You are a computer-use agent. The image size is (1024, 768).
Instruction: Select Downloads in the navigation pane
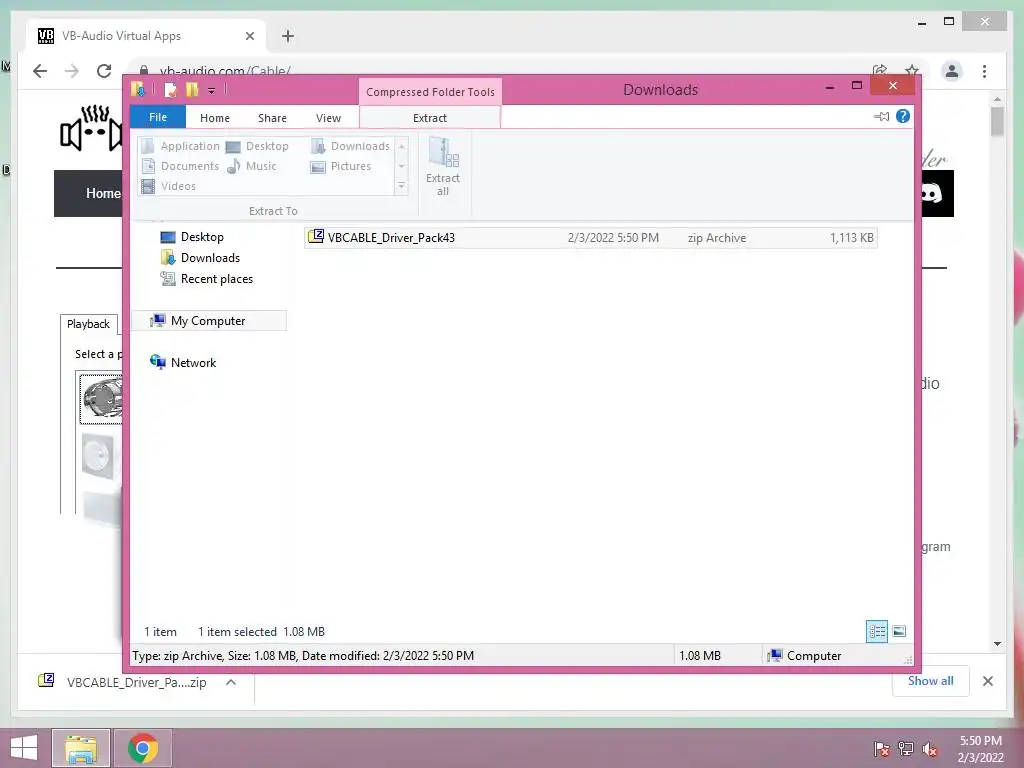click(200, 258)
